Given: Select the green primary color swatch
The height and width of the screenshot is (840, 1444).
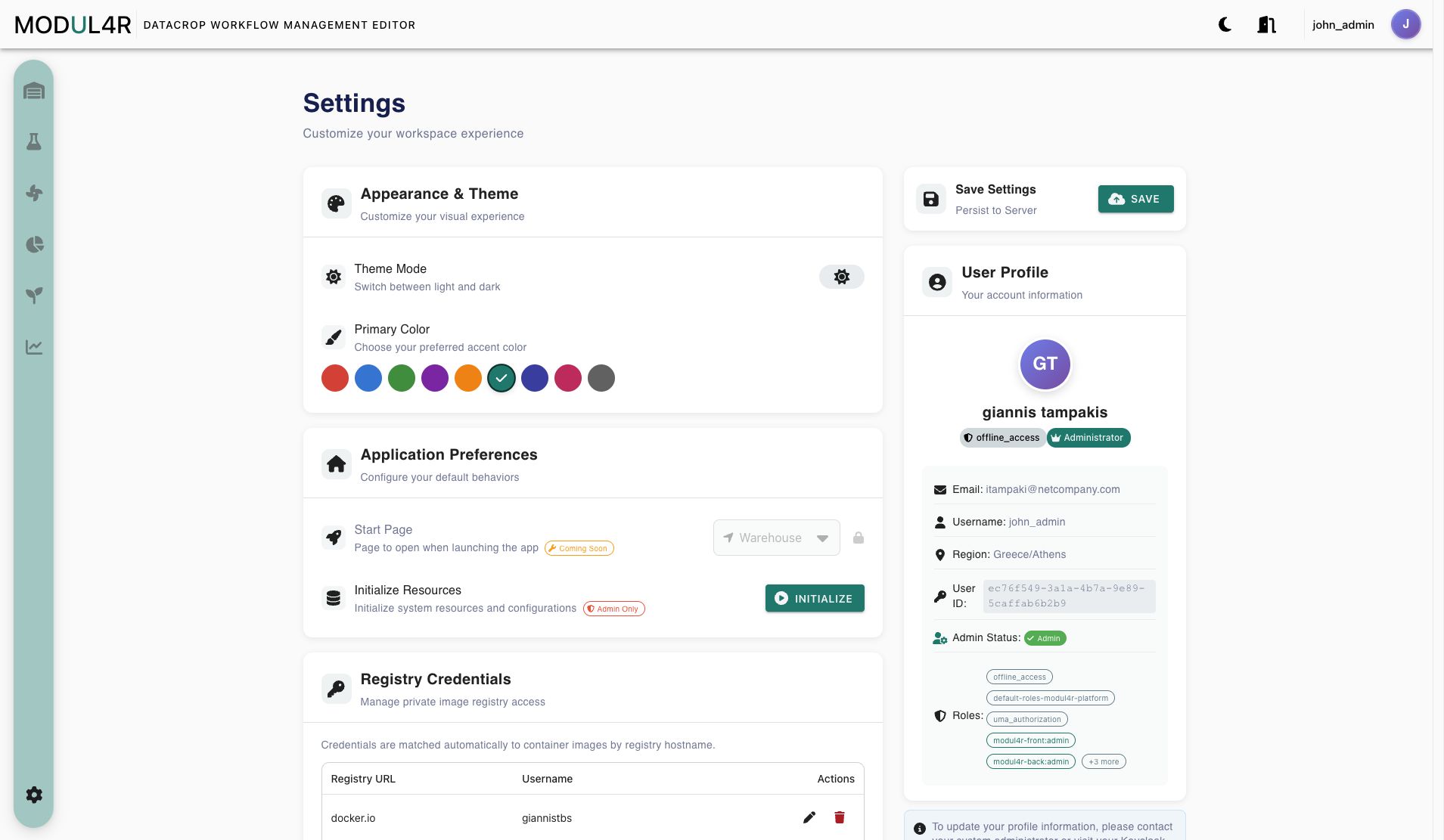Looking at the screenshot, I should point(402,378).
